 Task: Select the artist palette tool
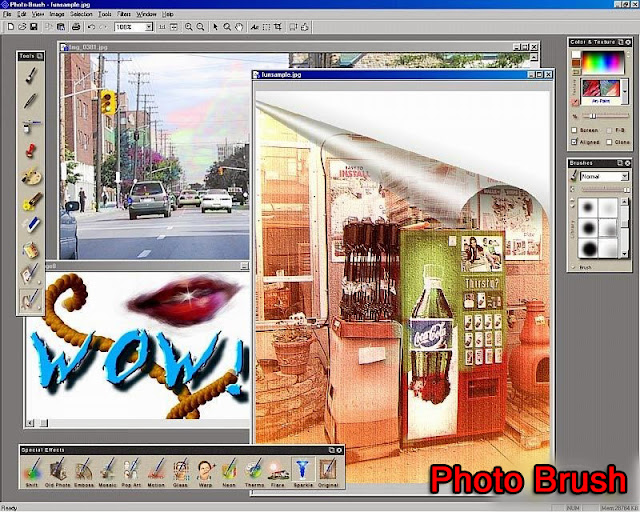tap(31, 176)
